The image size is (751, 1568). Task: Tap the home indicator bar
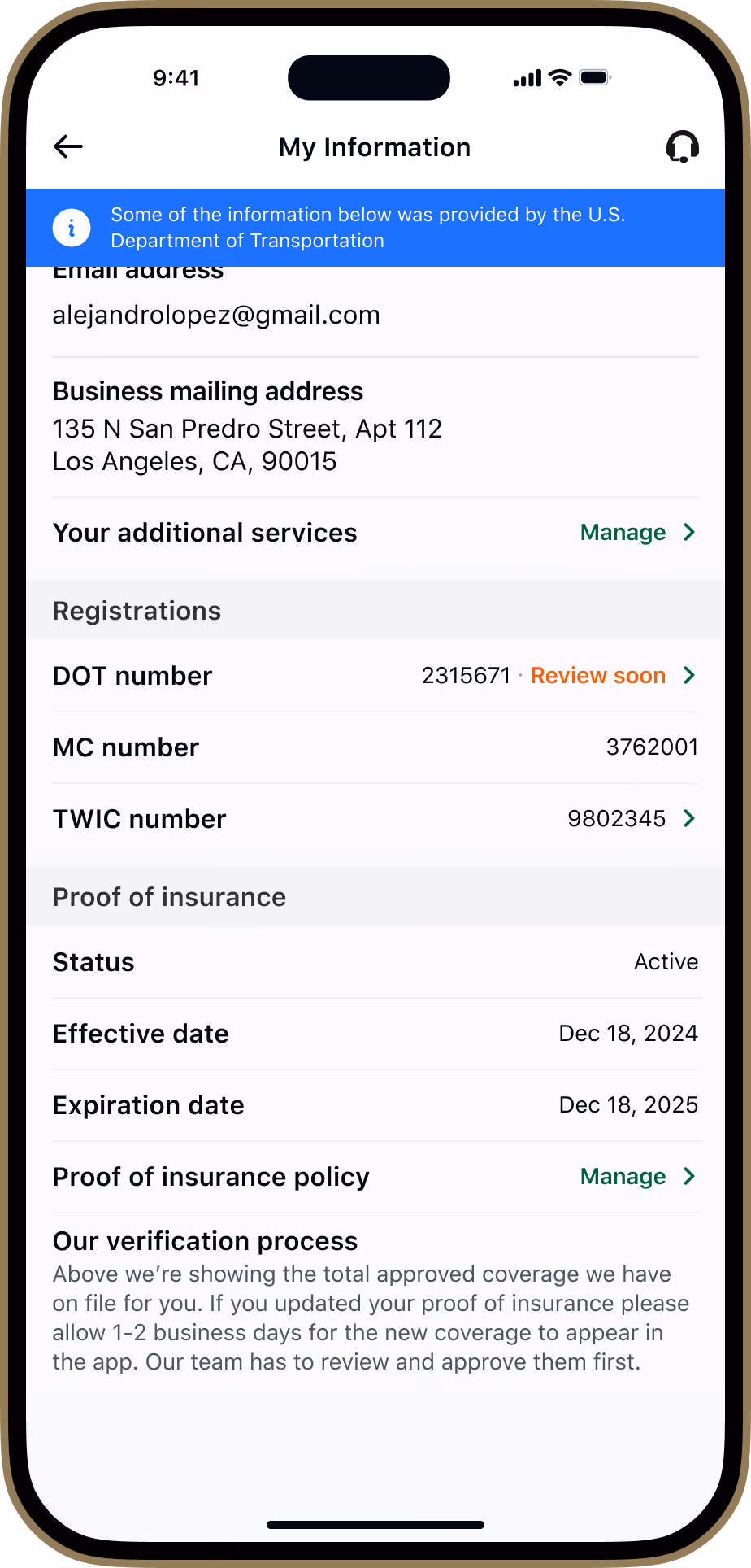pos(375,1525)
